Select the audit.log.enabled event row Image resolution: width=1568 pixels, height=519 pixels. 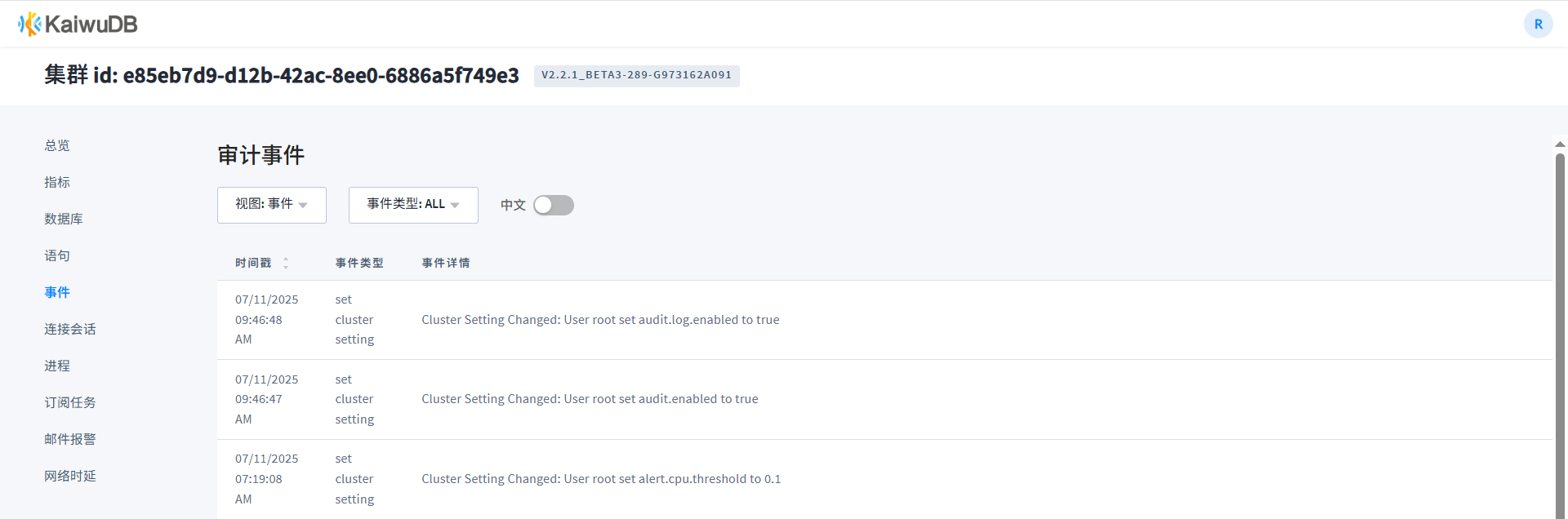[x=884, y=320]
